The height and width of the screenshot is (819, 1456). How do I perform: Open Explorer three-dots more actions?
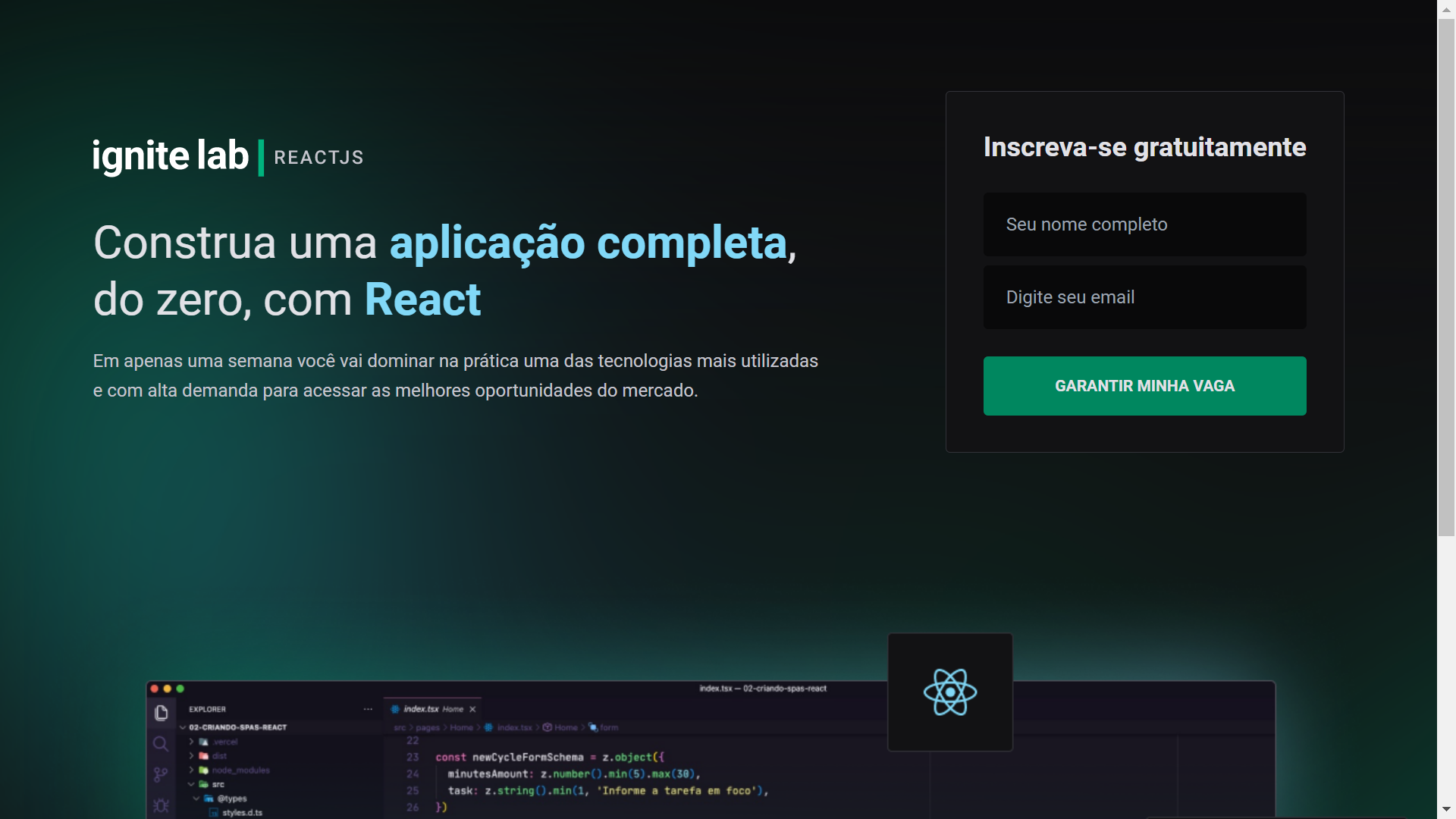(x=368, y=709)
